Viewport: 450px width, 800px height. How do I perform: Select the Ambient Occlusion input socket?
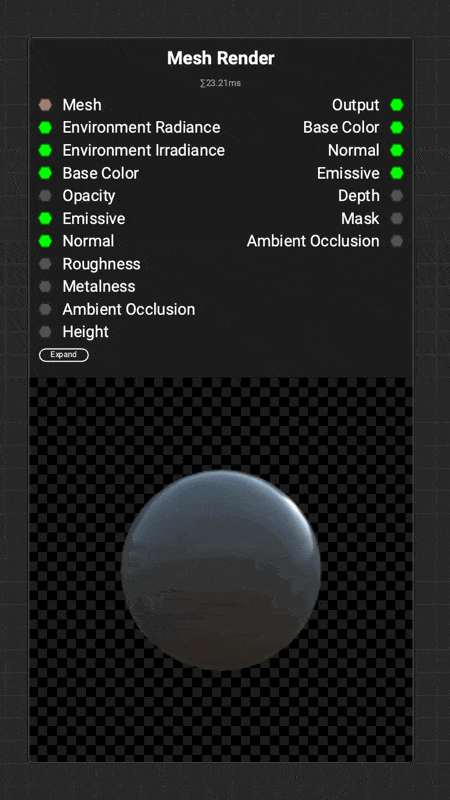coord(45,309)
